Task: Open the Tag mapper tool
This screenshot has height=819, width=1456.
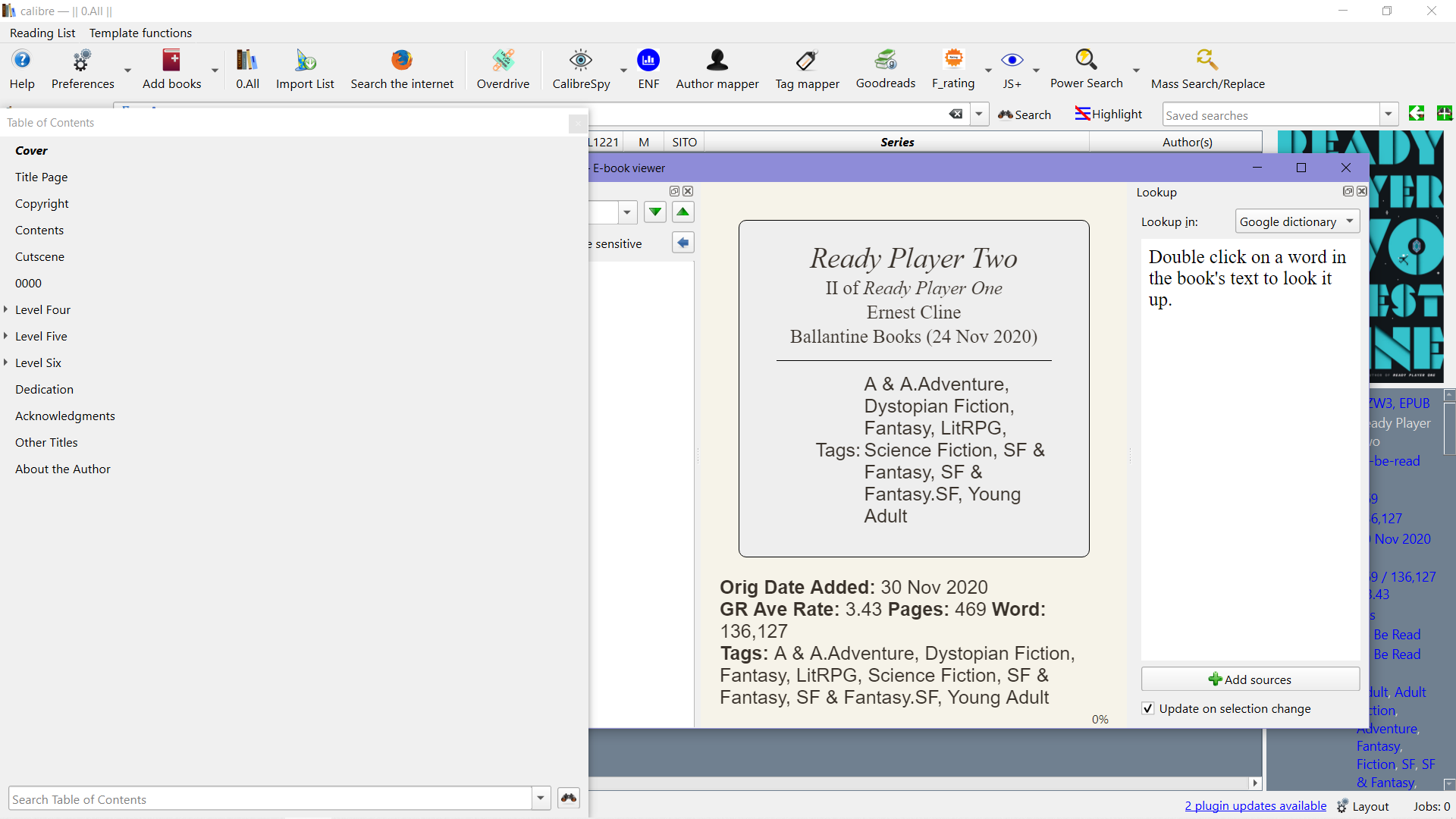Action: pyautogui.click(x=807, y=69)
